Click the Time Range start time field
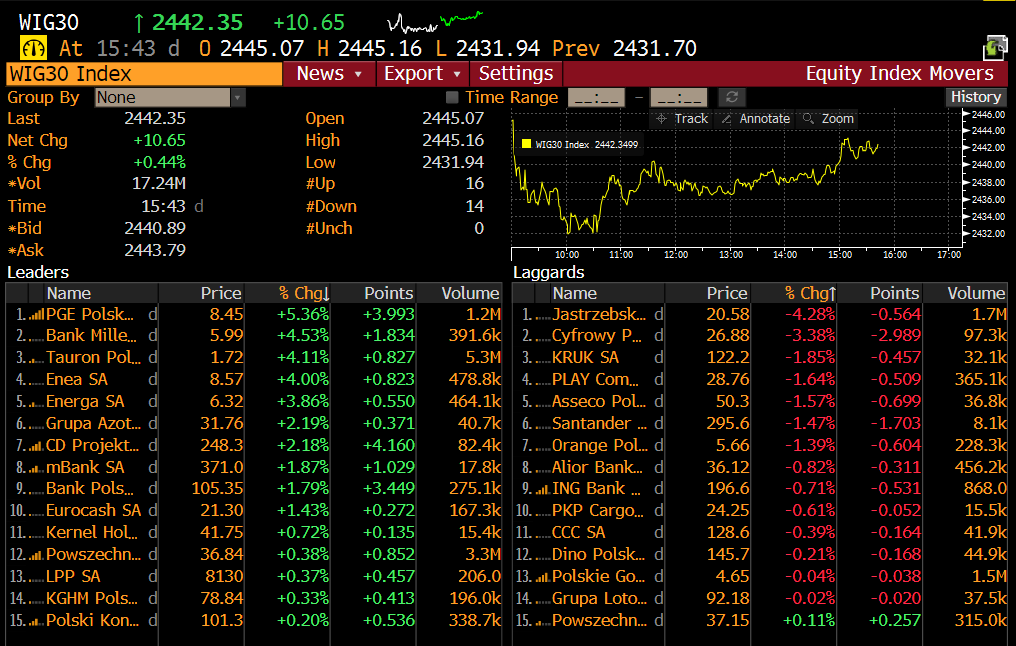Viewport: 1016px width, 646px height. (x=596, y=97)
